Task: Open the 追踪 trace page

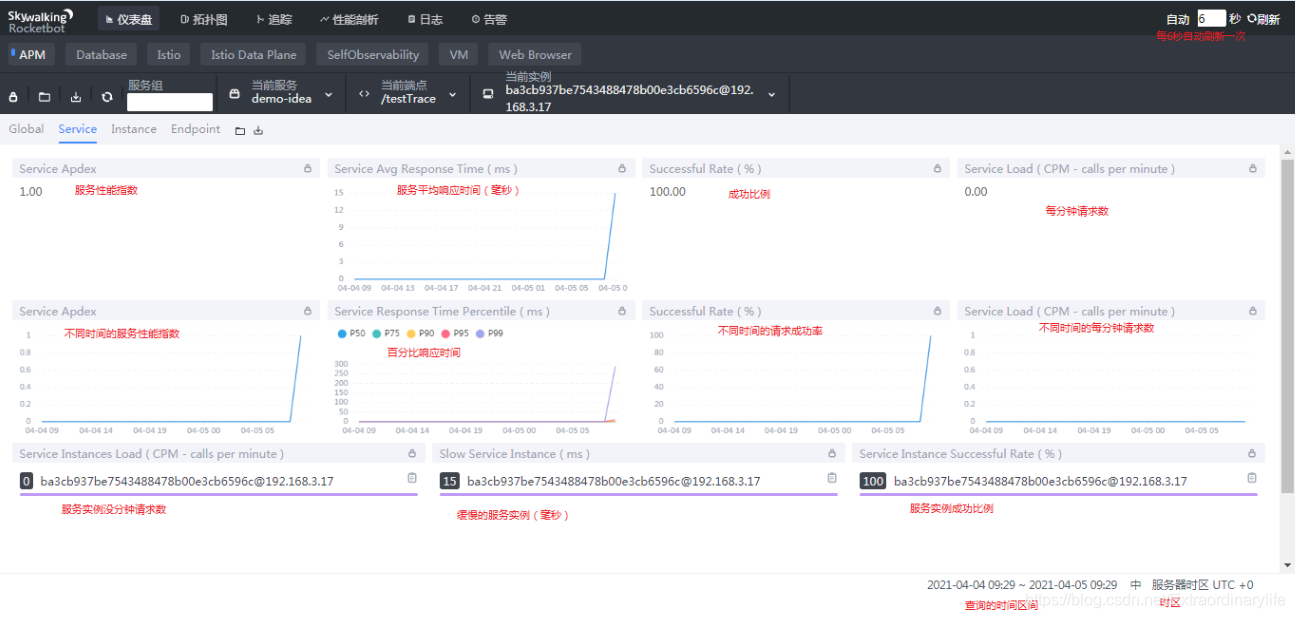Action: (x=274, y=19)
